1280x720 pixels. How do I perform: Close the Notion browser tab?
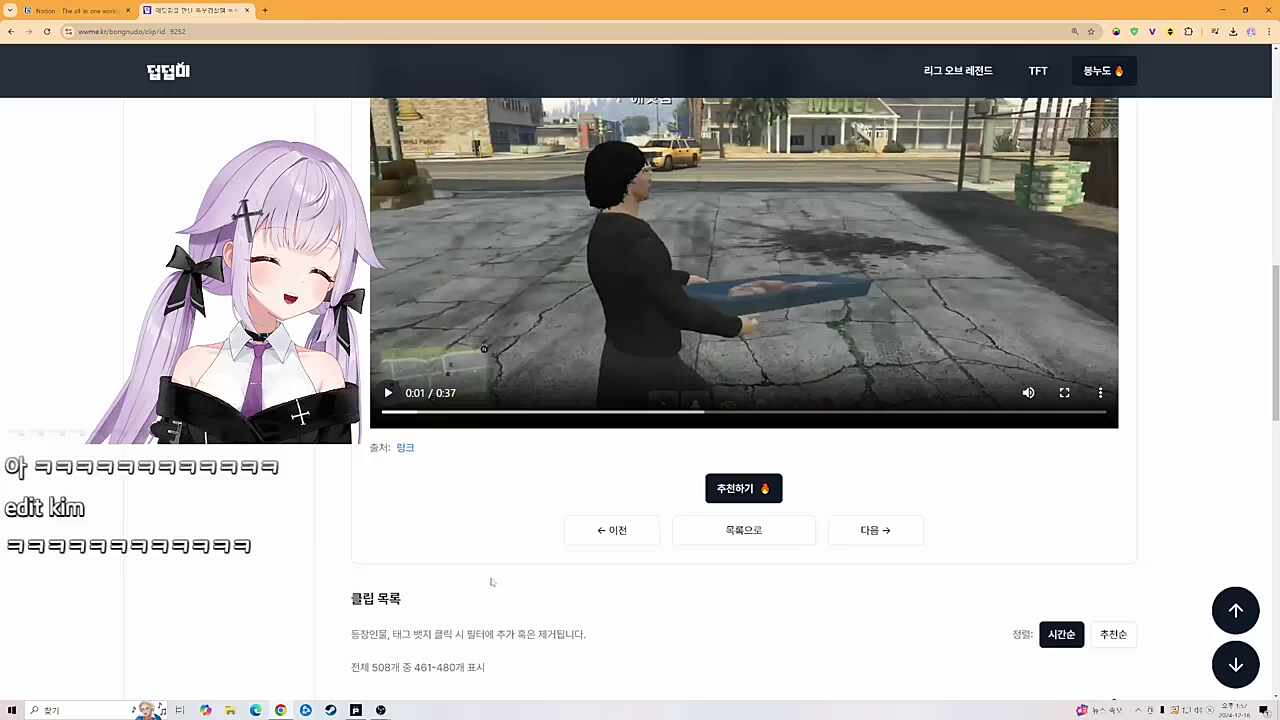pyautogui.click(x=128, y=10)
